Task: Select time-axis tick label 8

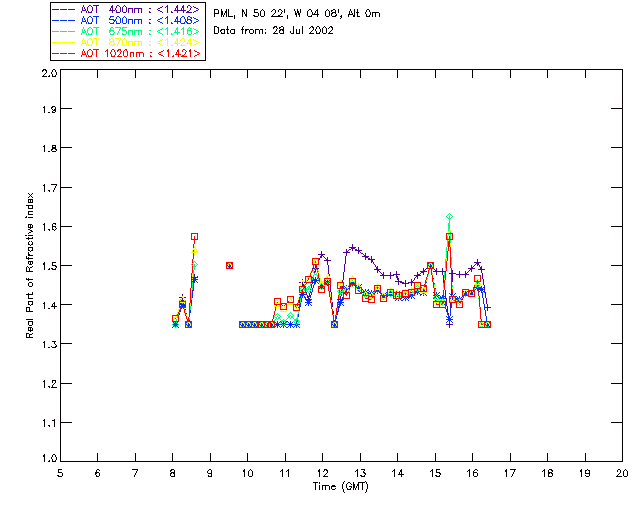Action: click(173, 473)
